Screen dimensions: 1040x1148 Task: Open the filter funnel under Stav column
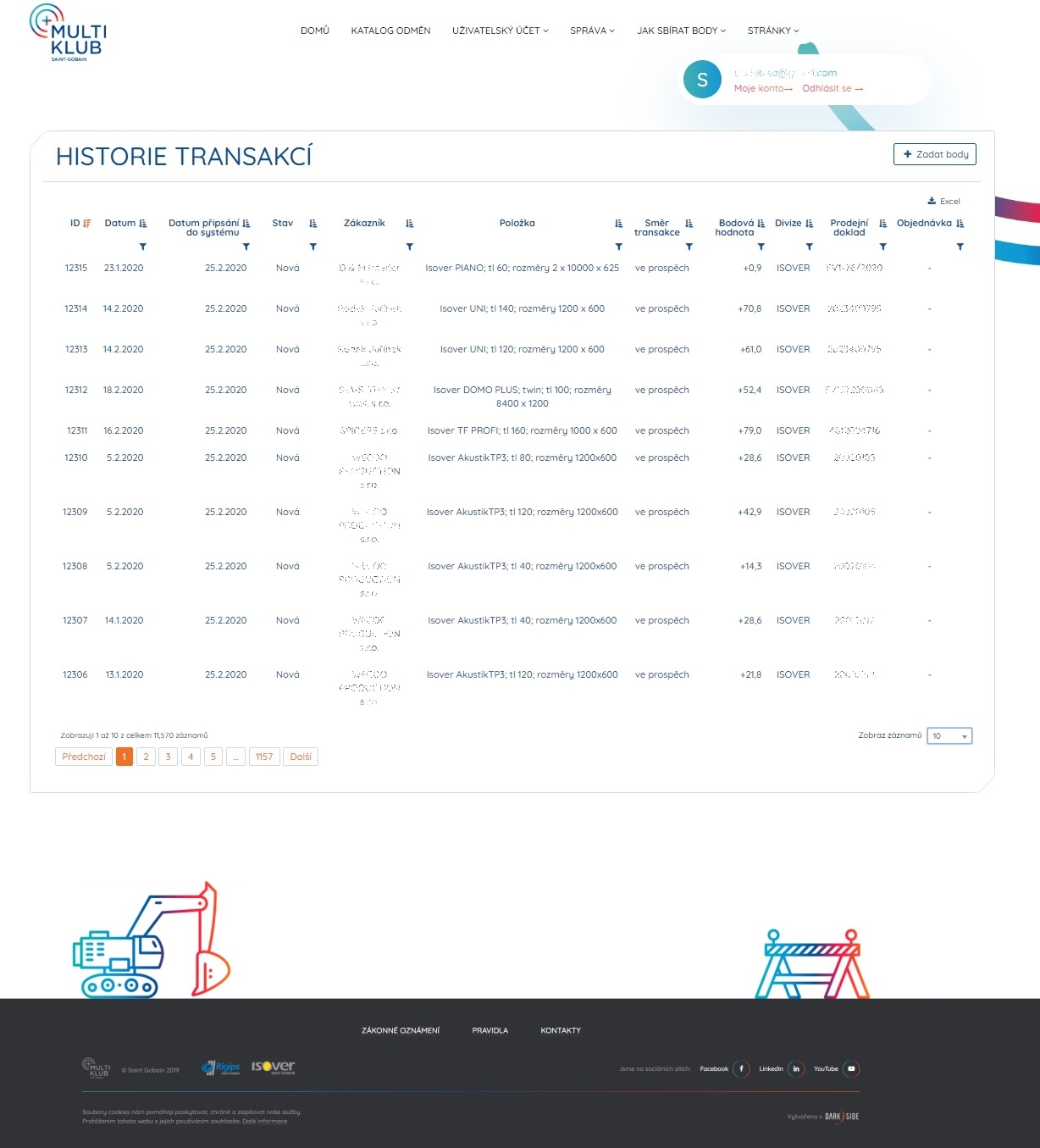click(x=313, y=247)
